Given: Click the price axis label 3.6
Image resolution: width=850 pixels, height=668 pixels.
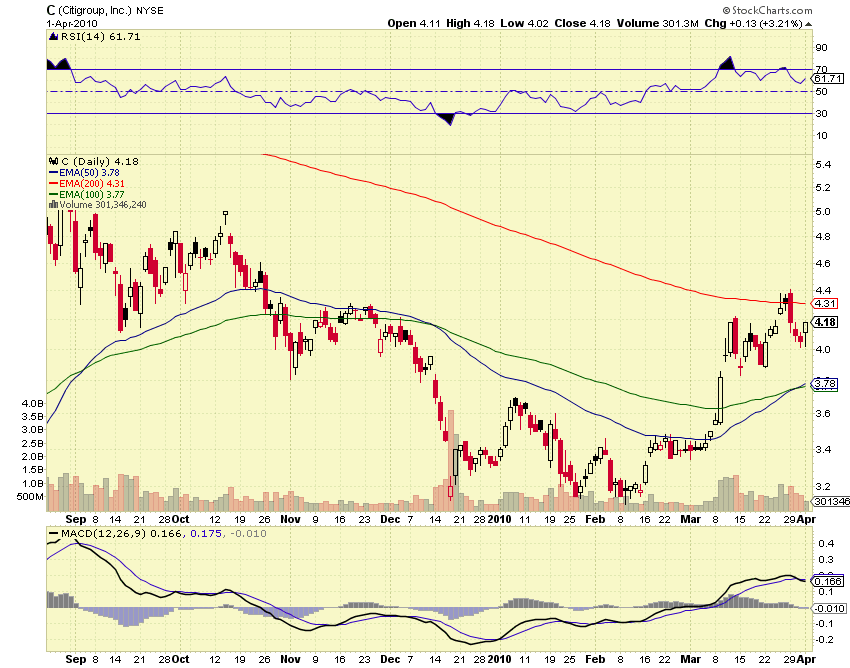Looking at the screenshot, I should [x=822, y=414].
